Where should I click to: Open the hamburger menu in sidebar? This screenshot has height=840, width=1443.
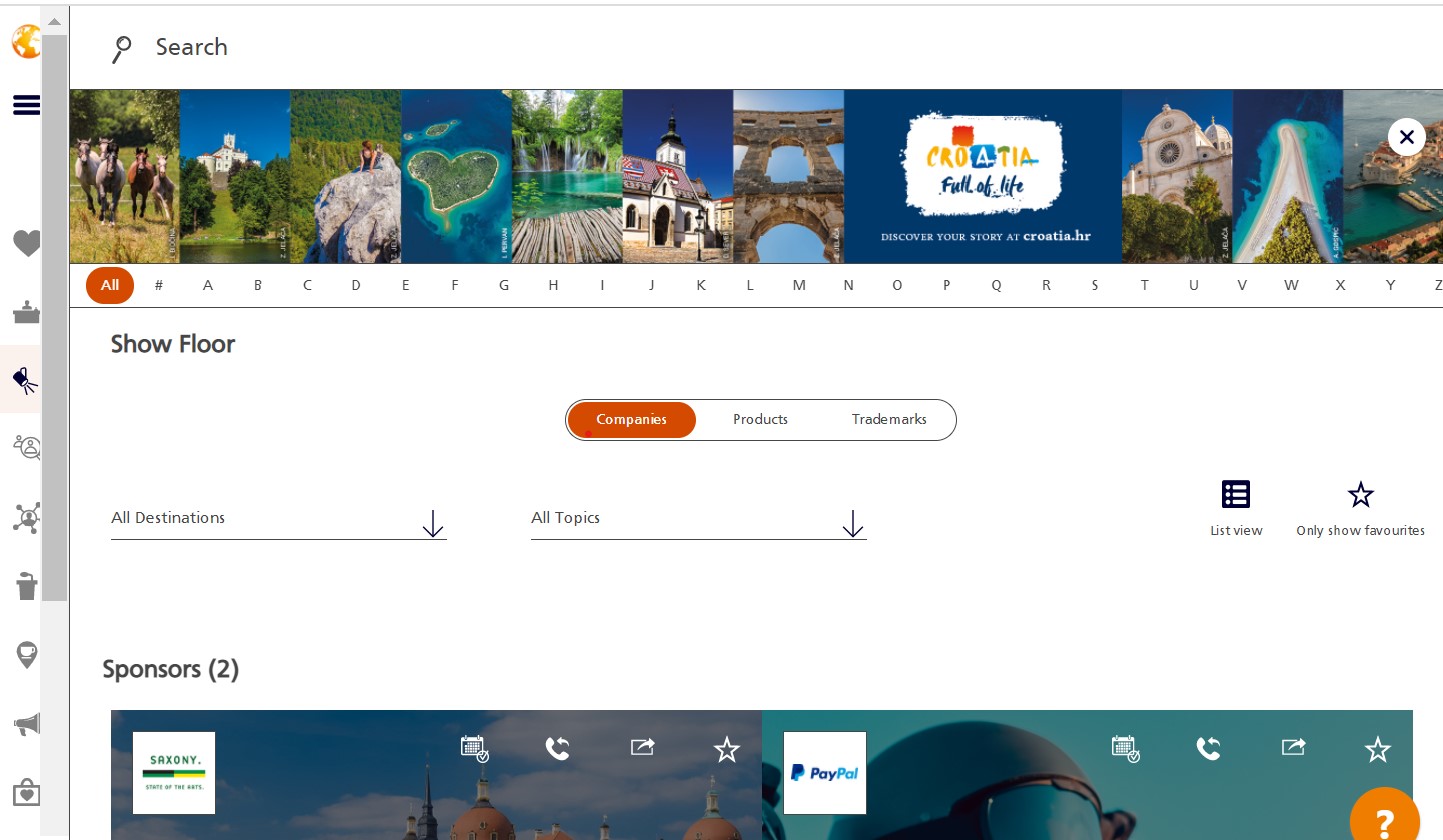point(26,105)
